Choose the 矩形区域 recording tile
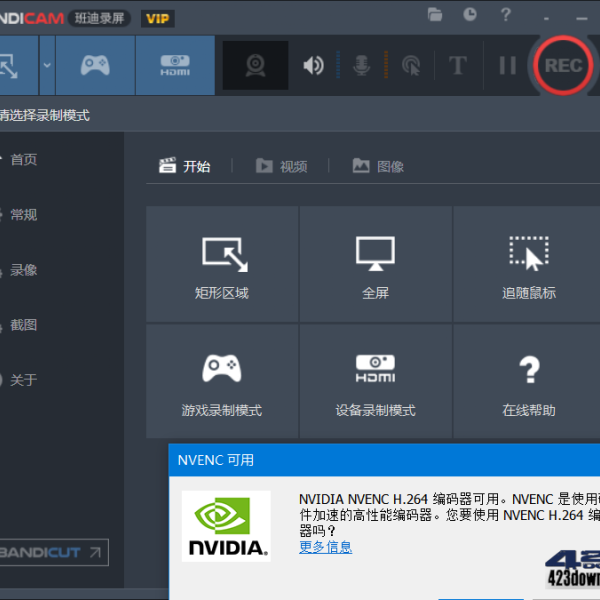Image resolution: width=600 pixels, height=600 pixels. tap(222, 264)
